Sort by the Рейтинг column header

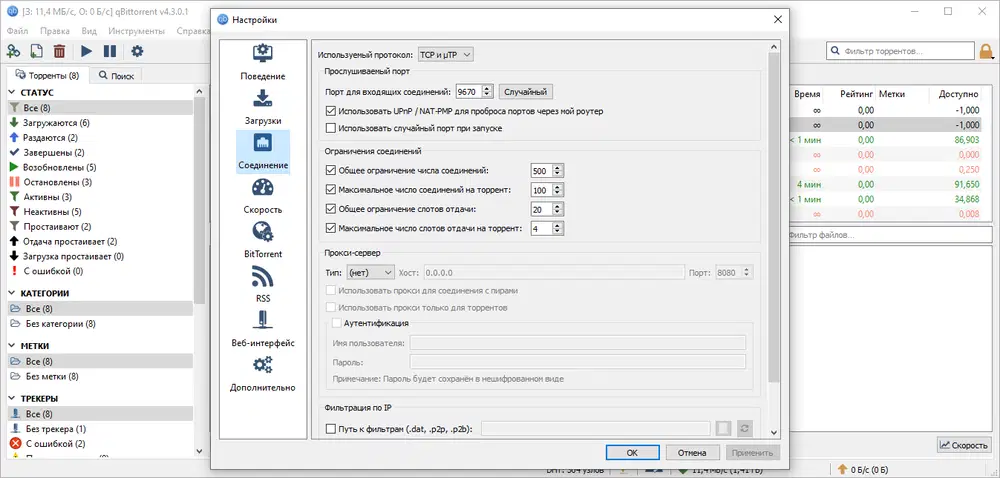click(x=857, y=94)
